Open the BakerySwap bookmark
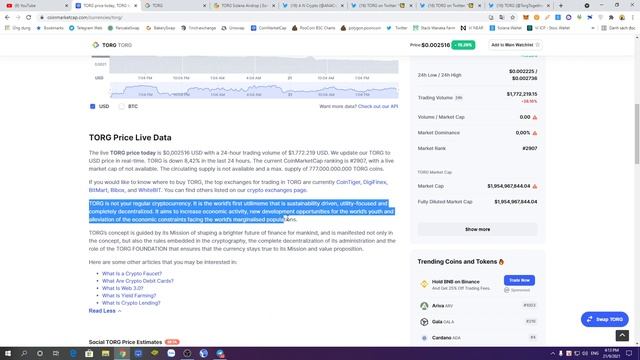The image size is (640, 360). click(160, 28)
